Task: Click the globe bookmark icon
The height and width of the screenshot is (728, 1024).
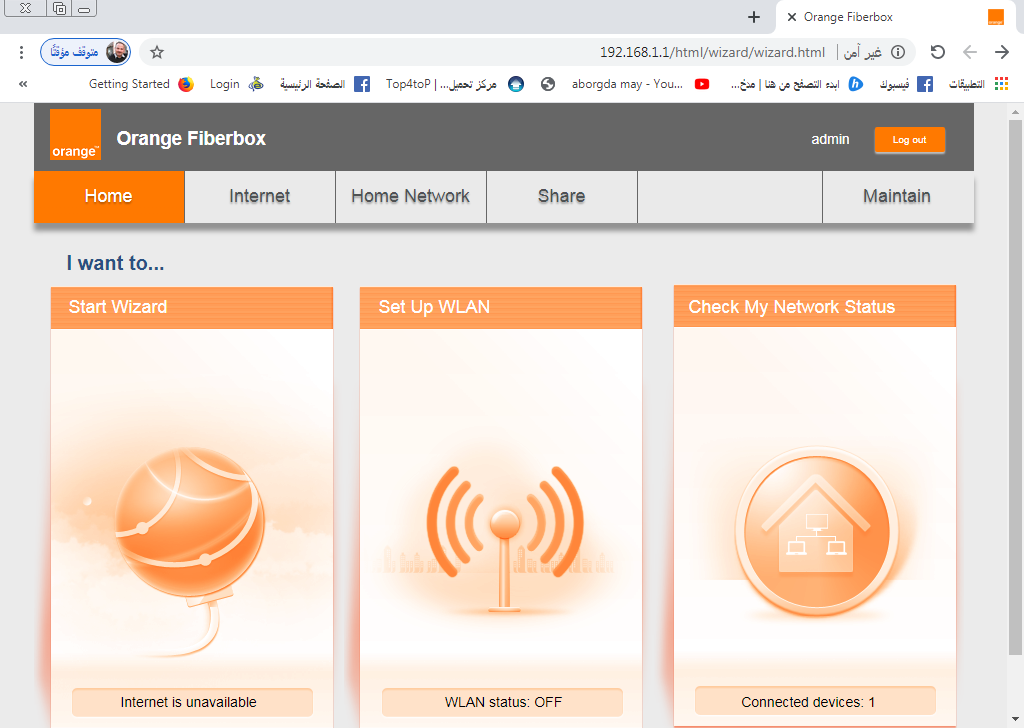Action: [548, 84]
